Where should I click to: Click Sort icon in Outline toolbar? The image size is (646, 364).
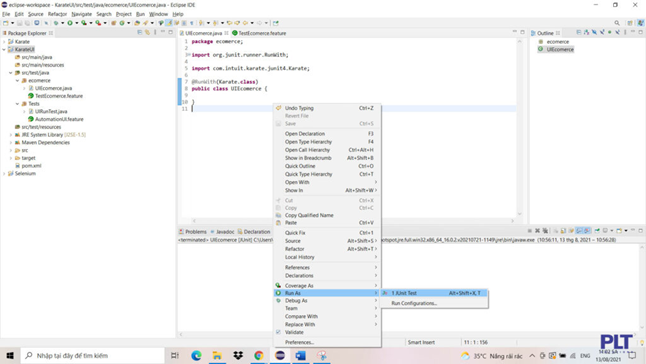tap(586, 32)
